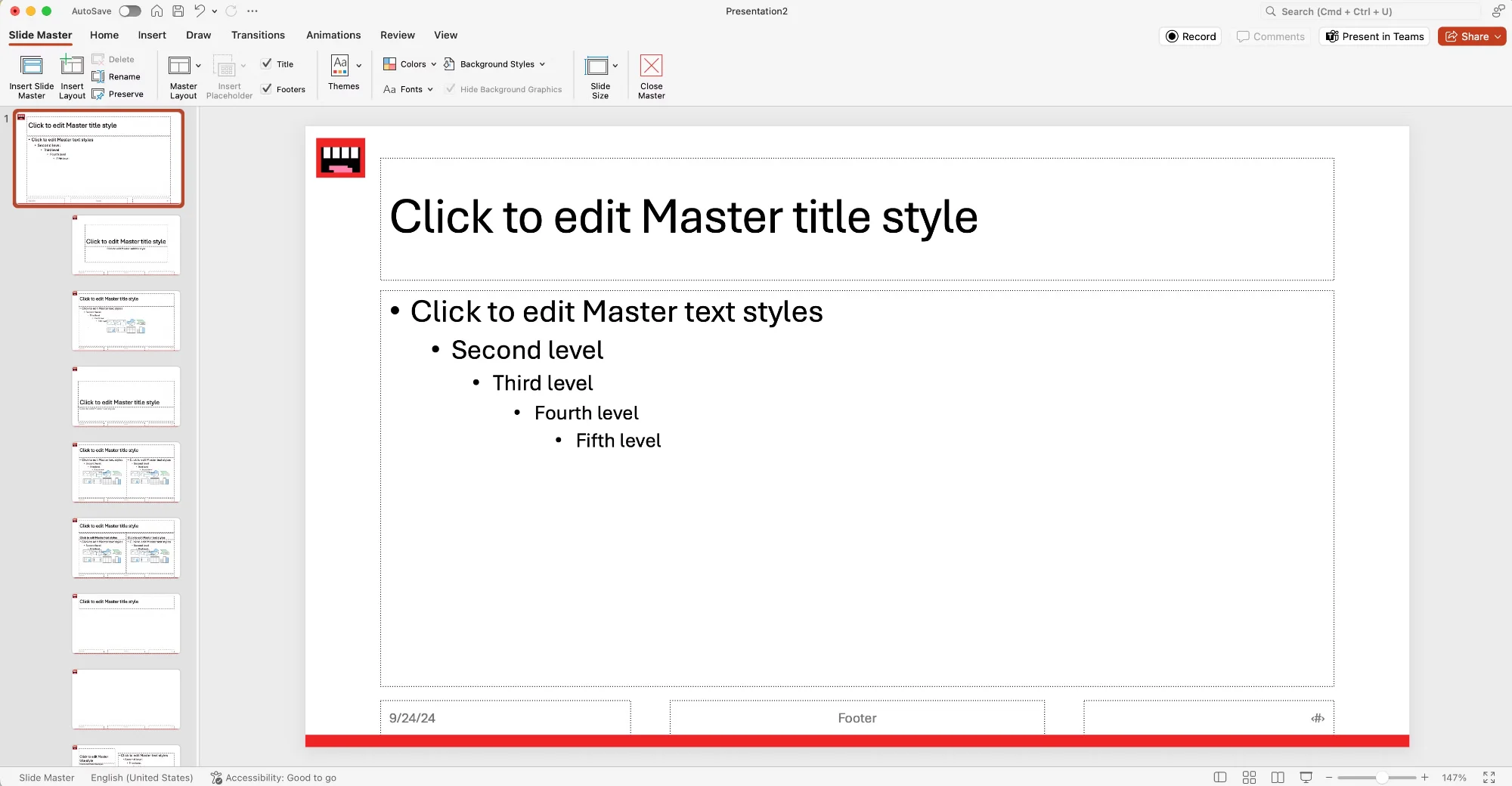Screen dimensions: 1512x786
Task: Select the blank layout thumbnail
Action: click(126, 698)
